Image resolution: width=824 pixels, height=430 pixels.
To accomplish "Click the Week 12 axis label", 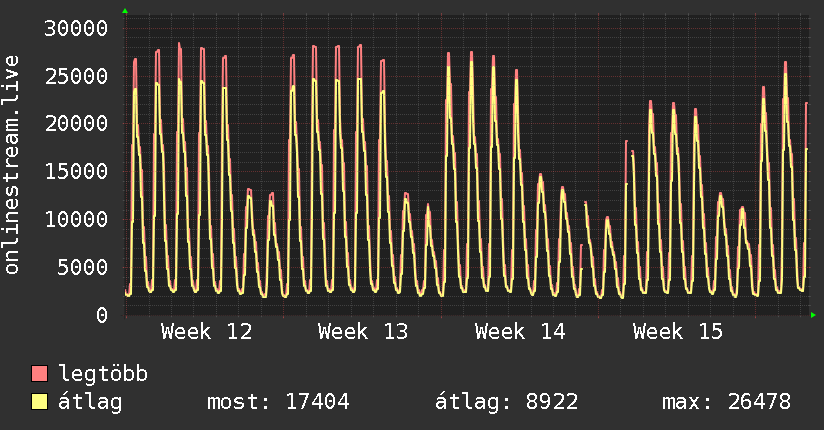I will coord(207,332).
